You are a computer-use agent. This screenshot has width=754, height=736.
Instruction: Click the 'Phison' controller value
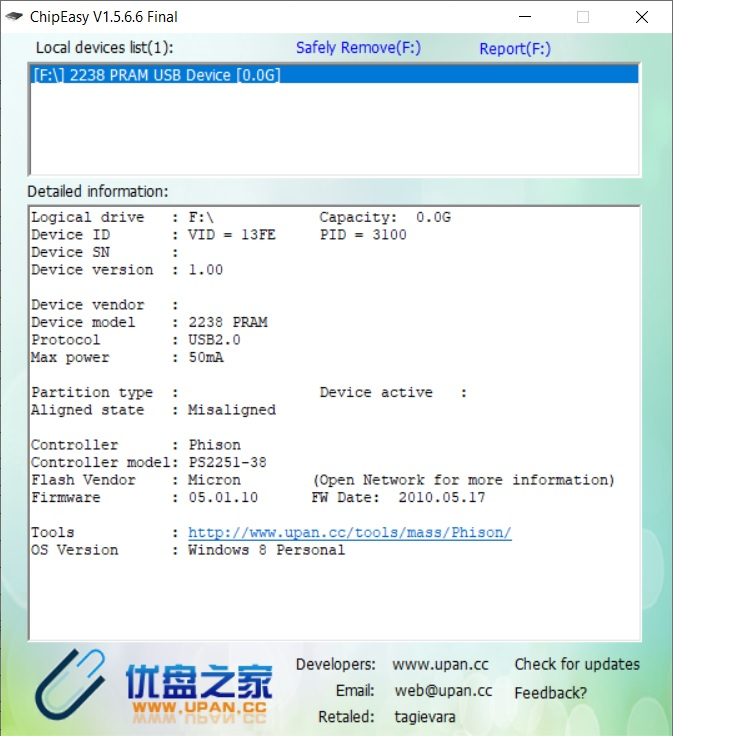pos(214,445)
